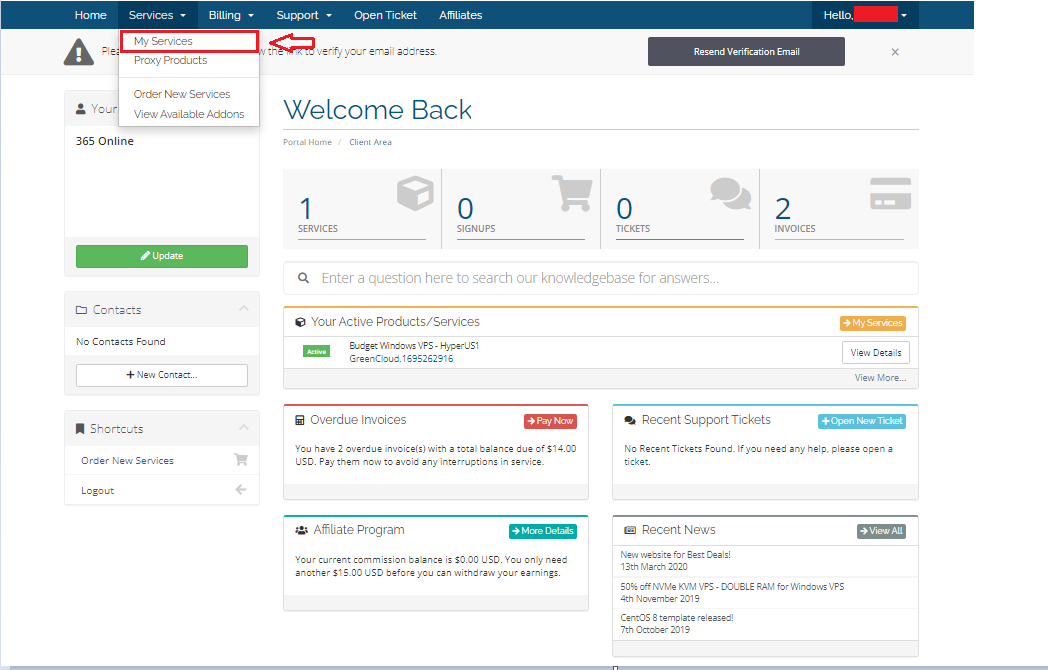Click the Shortcuts bookmark icon
The image size is (1048, 670).
(80, 429)
